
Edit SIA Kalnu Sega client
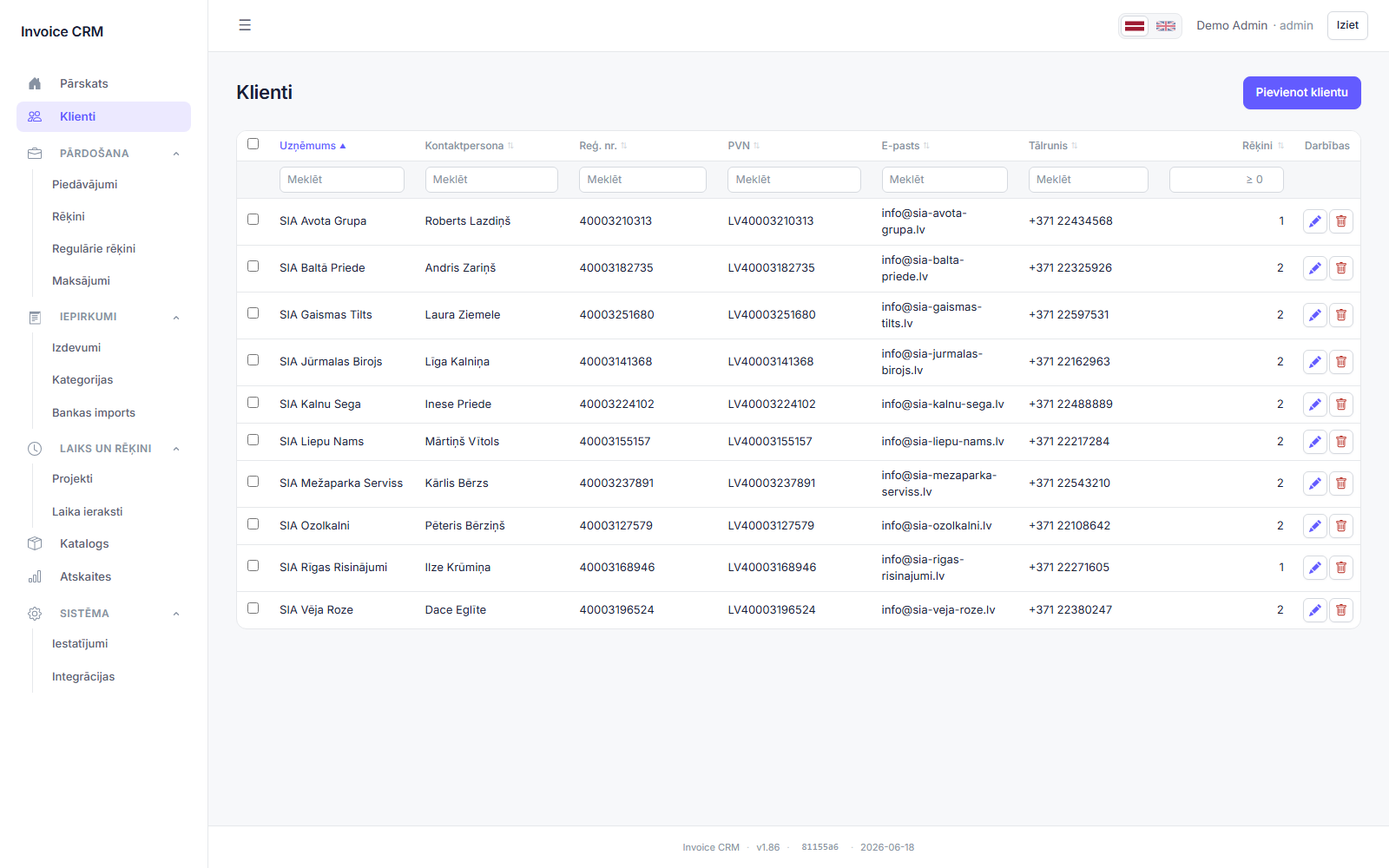click(1315, 404)
